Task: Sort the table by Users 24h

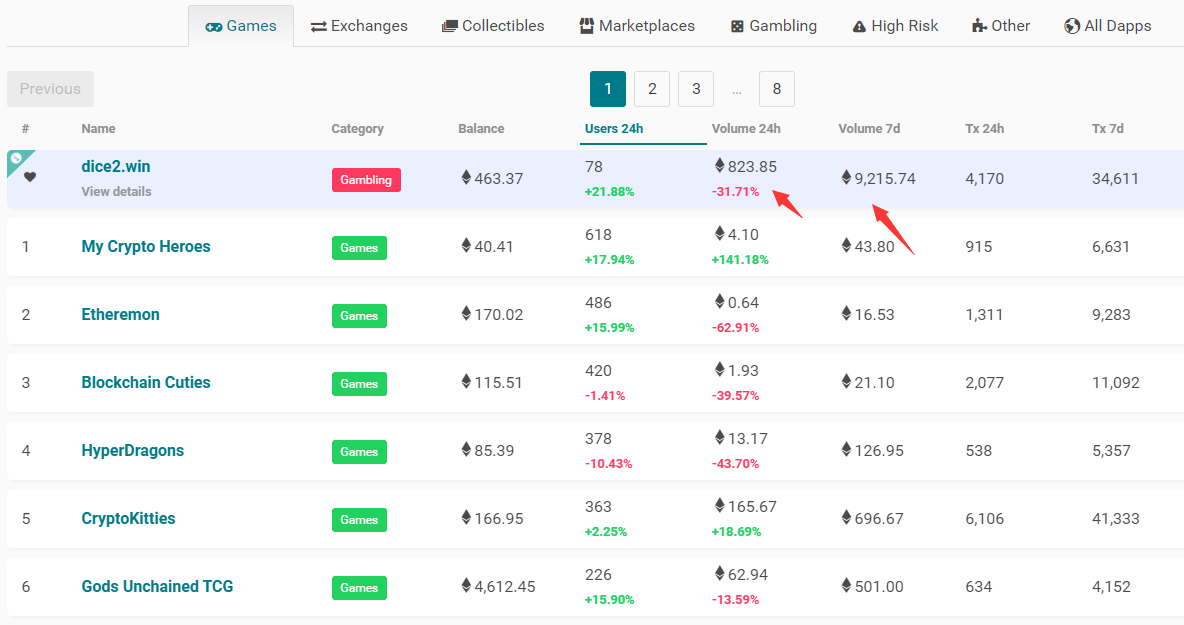Action: tap(614, 128)
